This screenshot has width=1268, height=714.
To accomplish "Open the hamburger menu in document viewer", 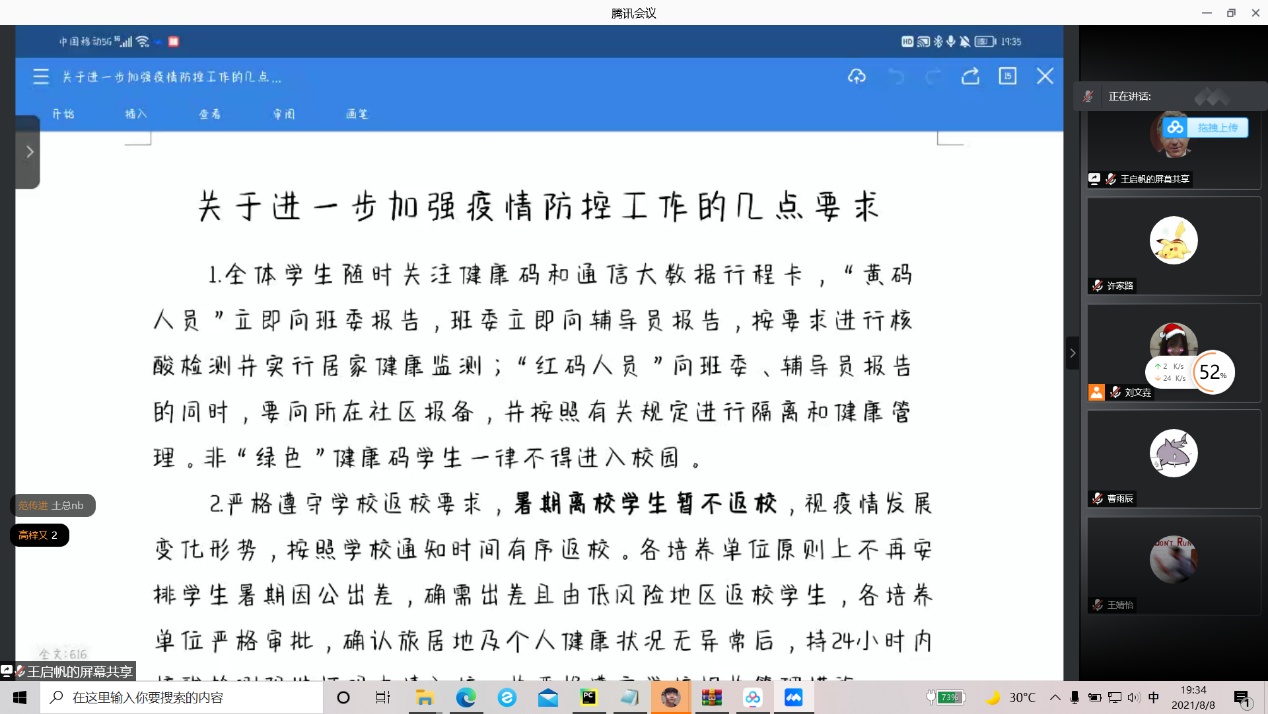I will pos(41,77).
